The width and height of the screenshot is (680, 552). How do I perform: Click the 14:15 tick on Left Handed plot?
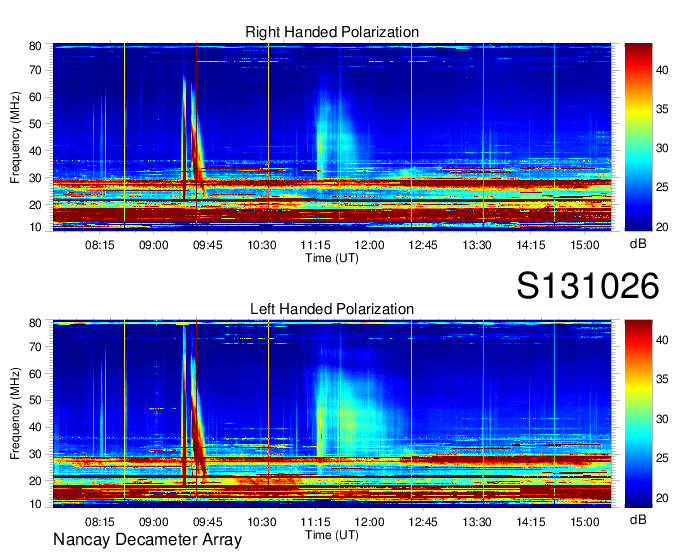(531, 522)
